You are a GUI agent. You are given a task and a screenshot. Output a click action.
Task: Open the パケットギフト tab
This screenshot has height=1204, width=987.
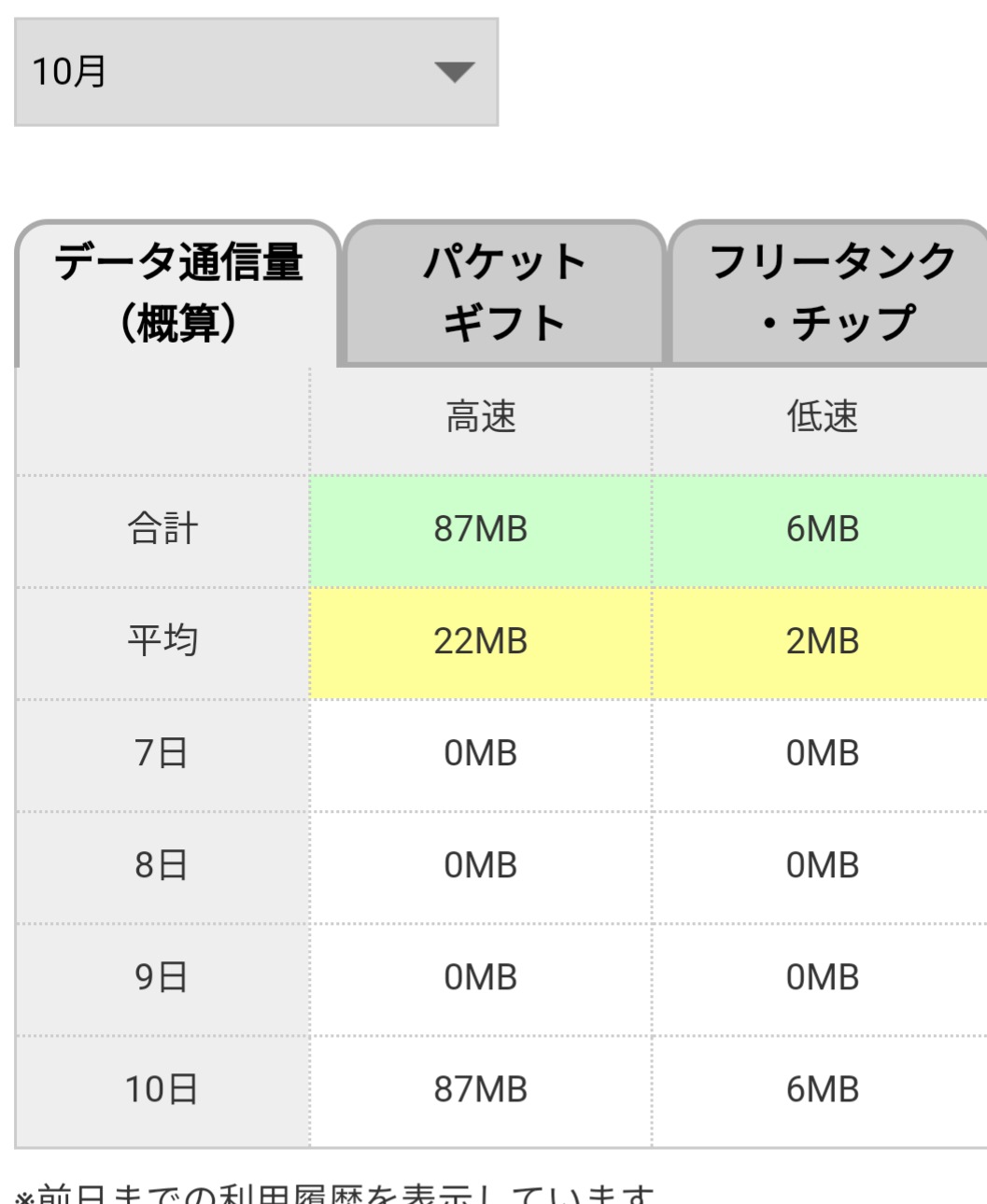[x=504, y=292]
